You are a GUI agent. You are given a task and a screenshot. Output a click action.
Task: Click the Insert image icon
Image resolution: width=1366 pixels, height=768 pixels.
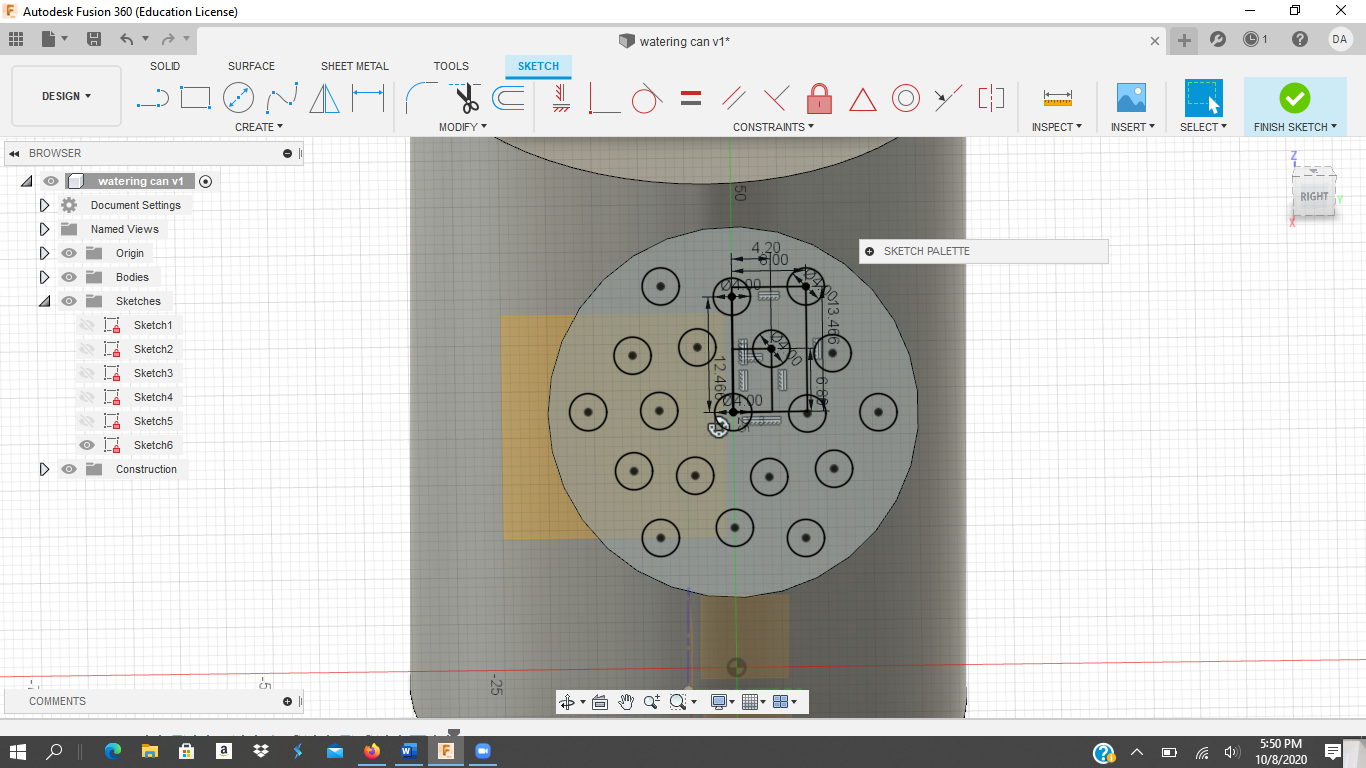(x=1131, y=98)
